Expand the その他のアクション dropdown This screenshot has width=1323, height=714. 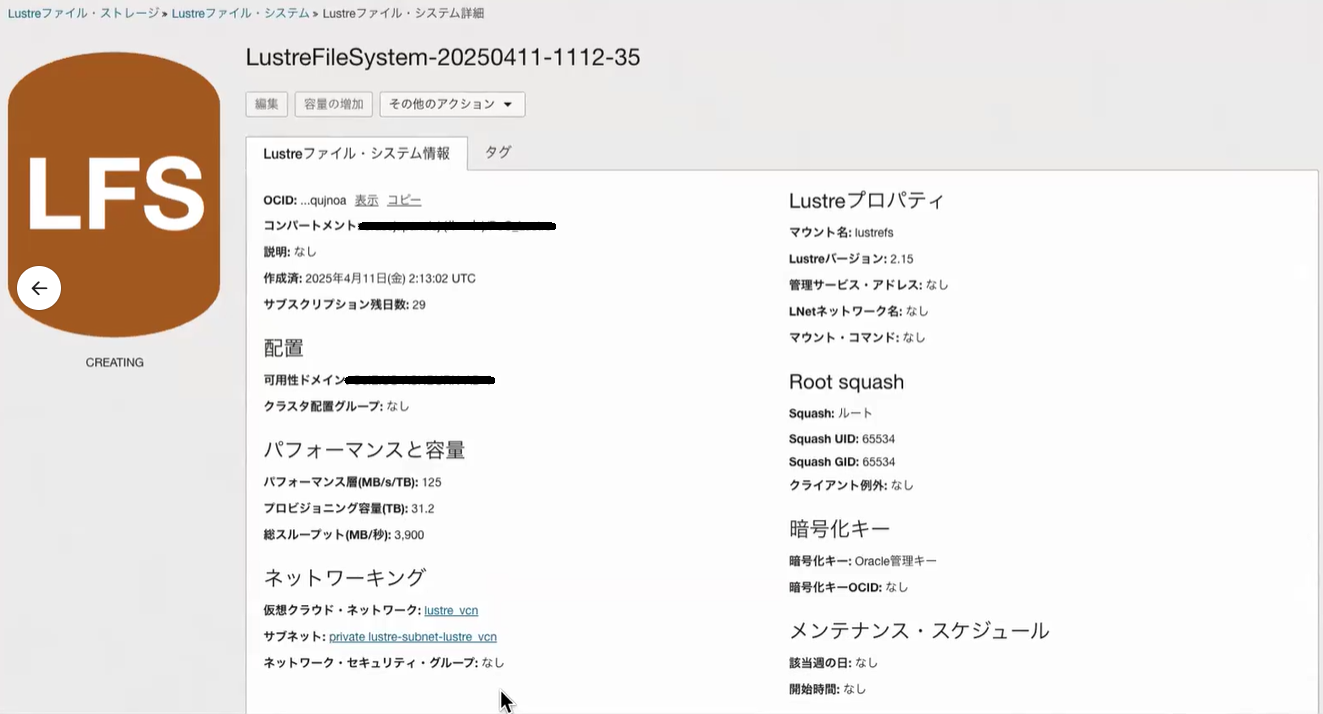pos(452,104)
